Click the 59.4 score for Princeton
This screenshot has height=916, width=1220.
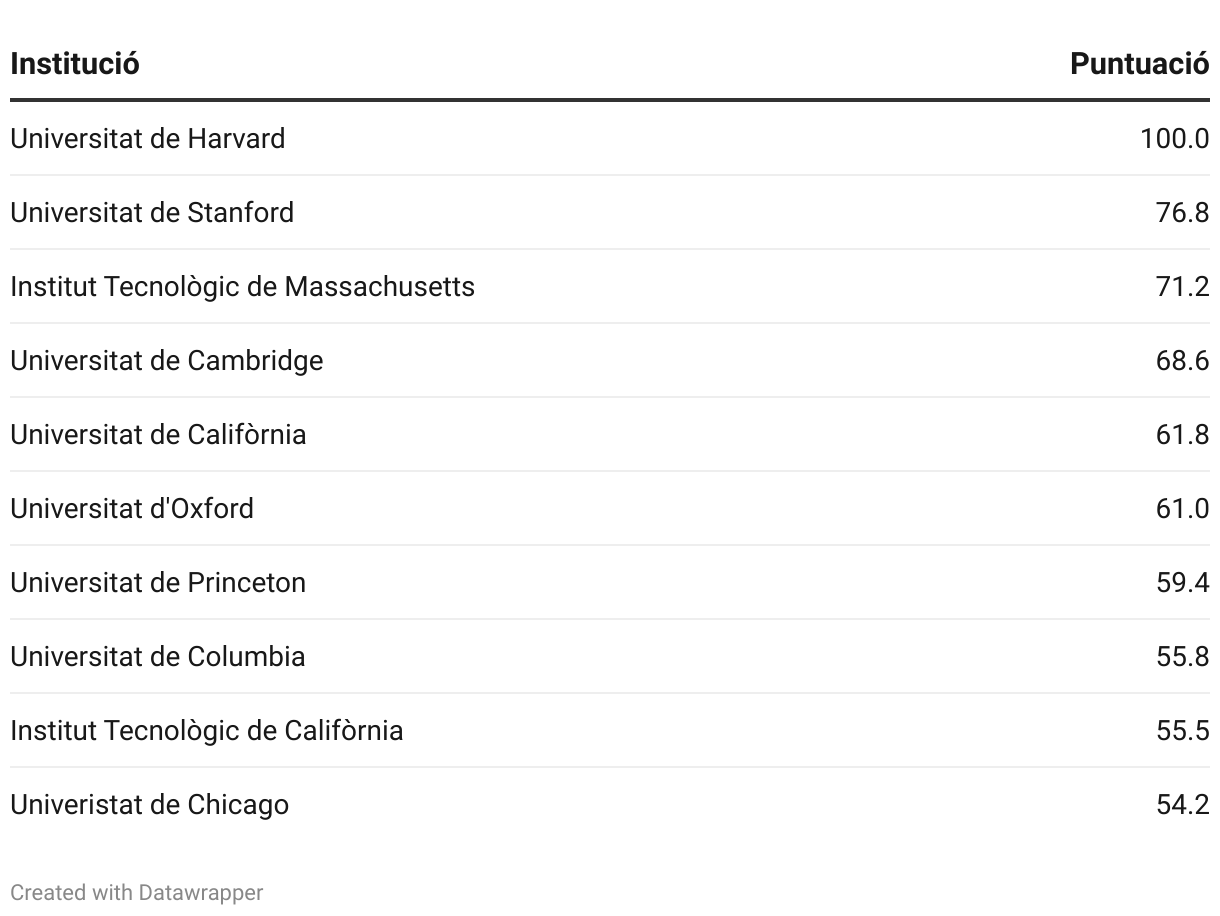point(1182,582)
